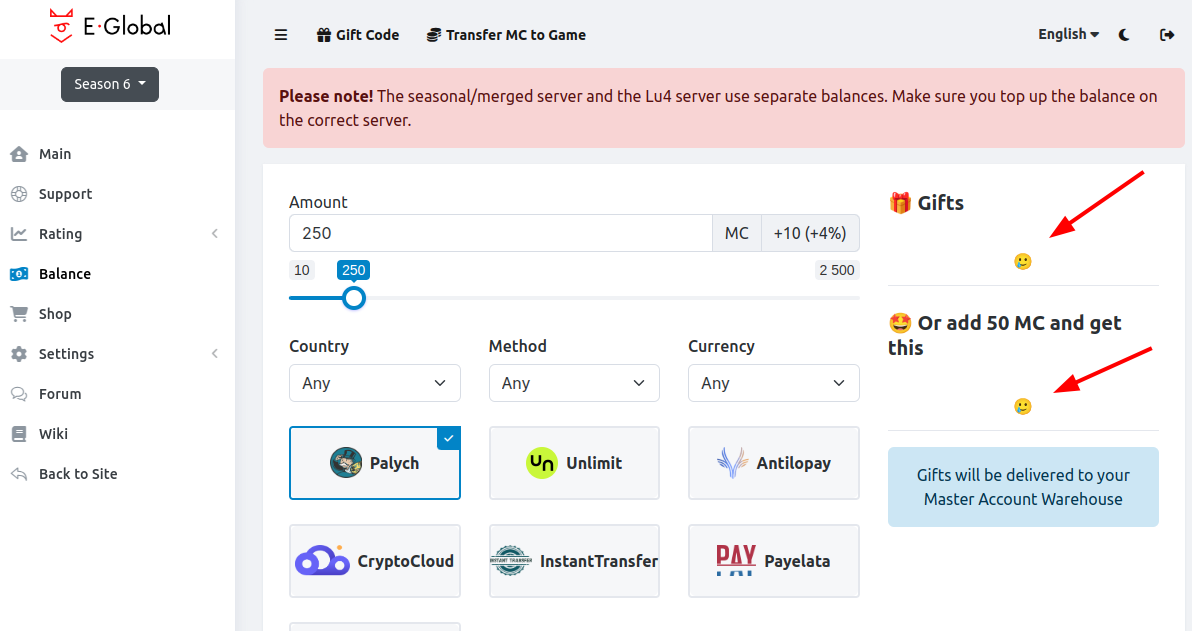Select Antilopay payment option

pyautogui.click(x=773, y=463)
